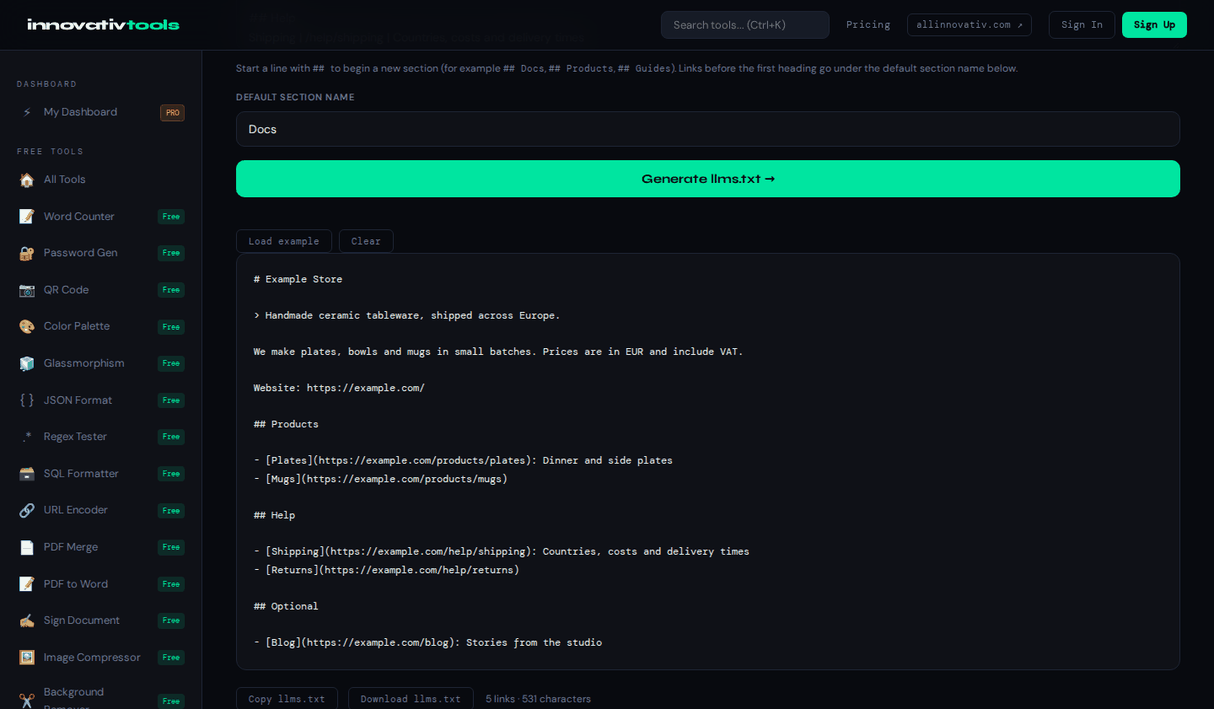Click the JSON Format braces icon
Image resolution: width=1214 pixels, height=709 pixels.
pyautogui.click(x=27, y=400)
